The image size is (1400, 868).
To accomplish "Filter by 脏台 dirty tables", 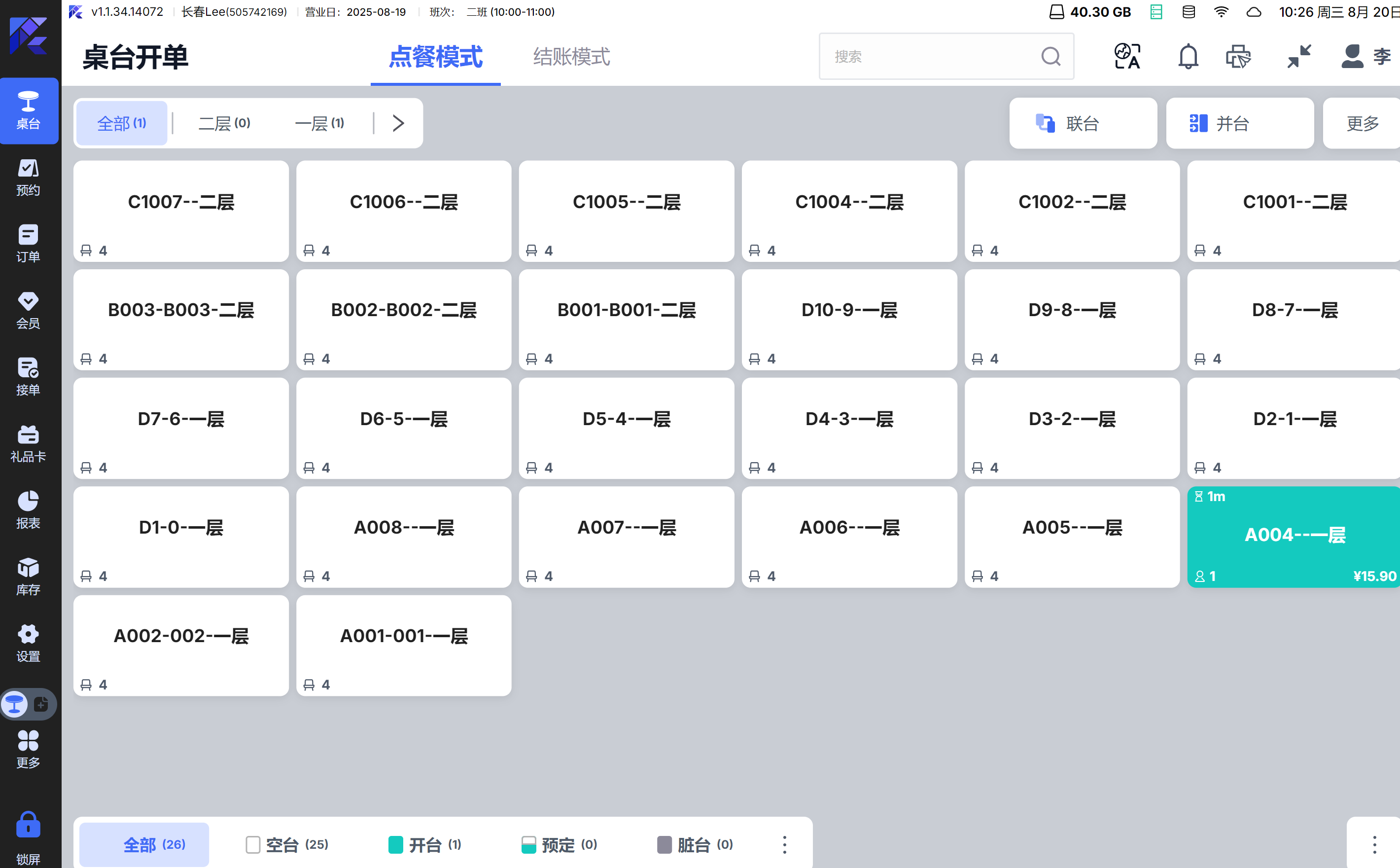I will (695, 844).
